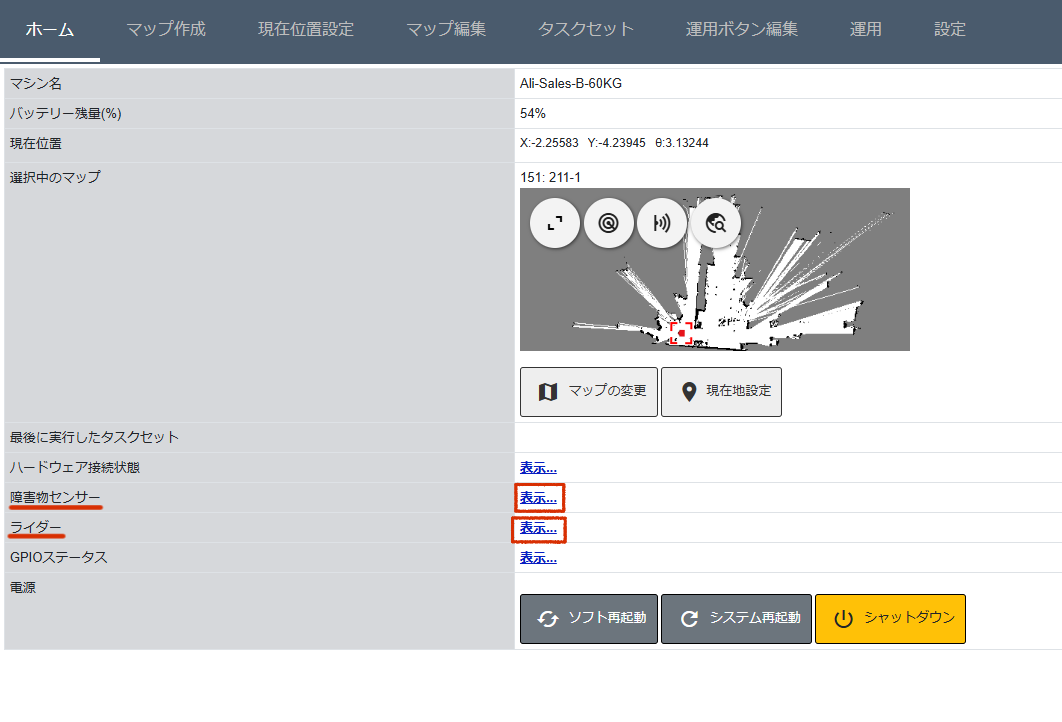Click the システム再起動 button
The image size is (1062, 722).
click(736, 618)
